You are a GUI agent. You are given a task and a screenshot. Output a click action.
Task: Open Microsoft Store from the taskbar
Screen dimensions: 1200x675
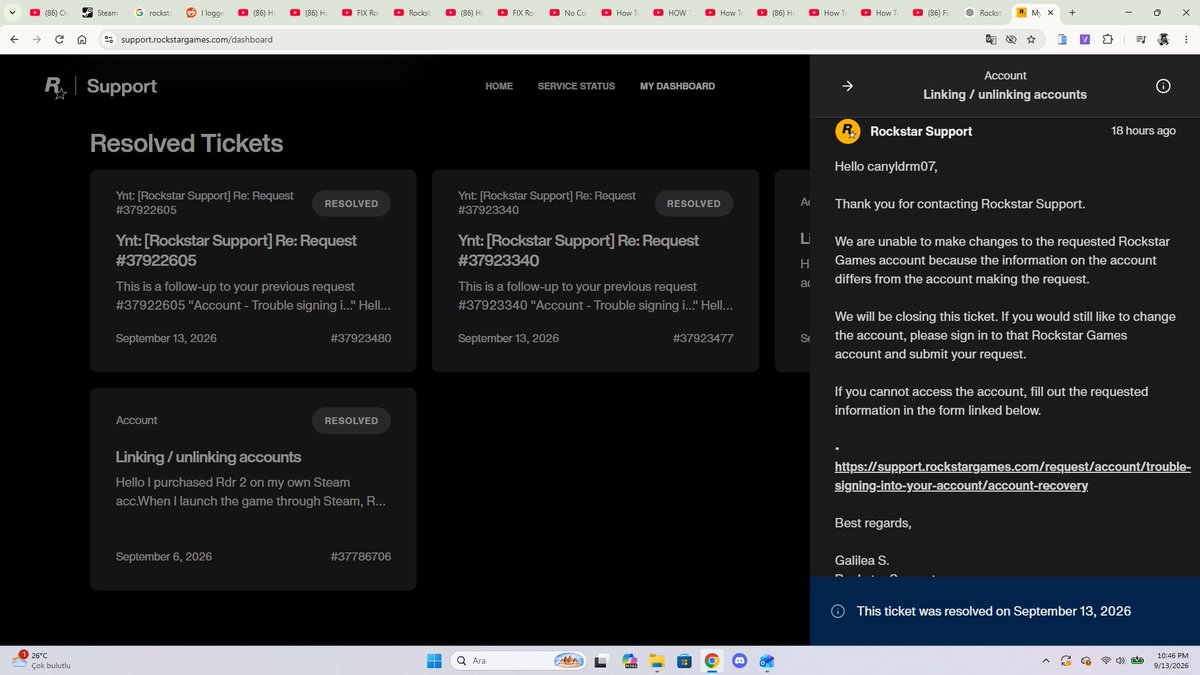tap(684, 661)
